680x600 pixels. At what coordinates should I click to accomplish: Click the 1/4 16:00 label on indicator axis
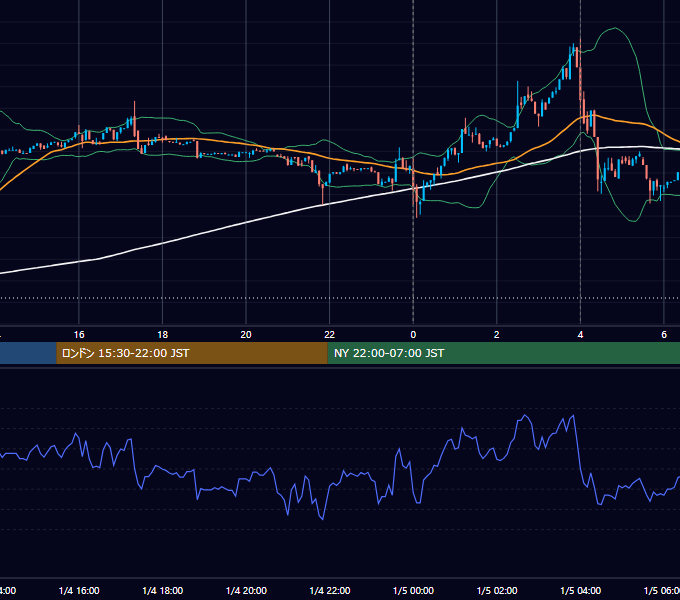click(79, 591)
